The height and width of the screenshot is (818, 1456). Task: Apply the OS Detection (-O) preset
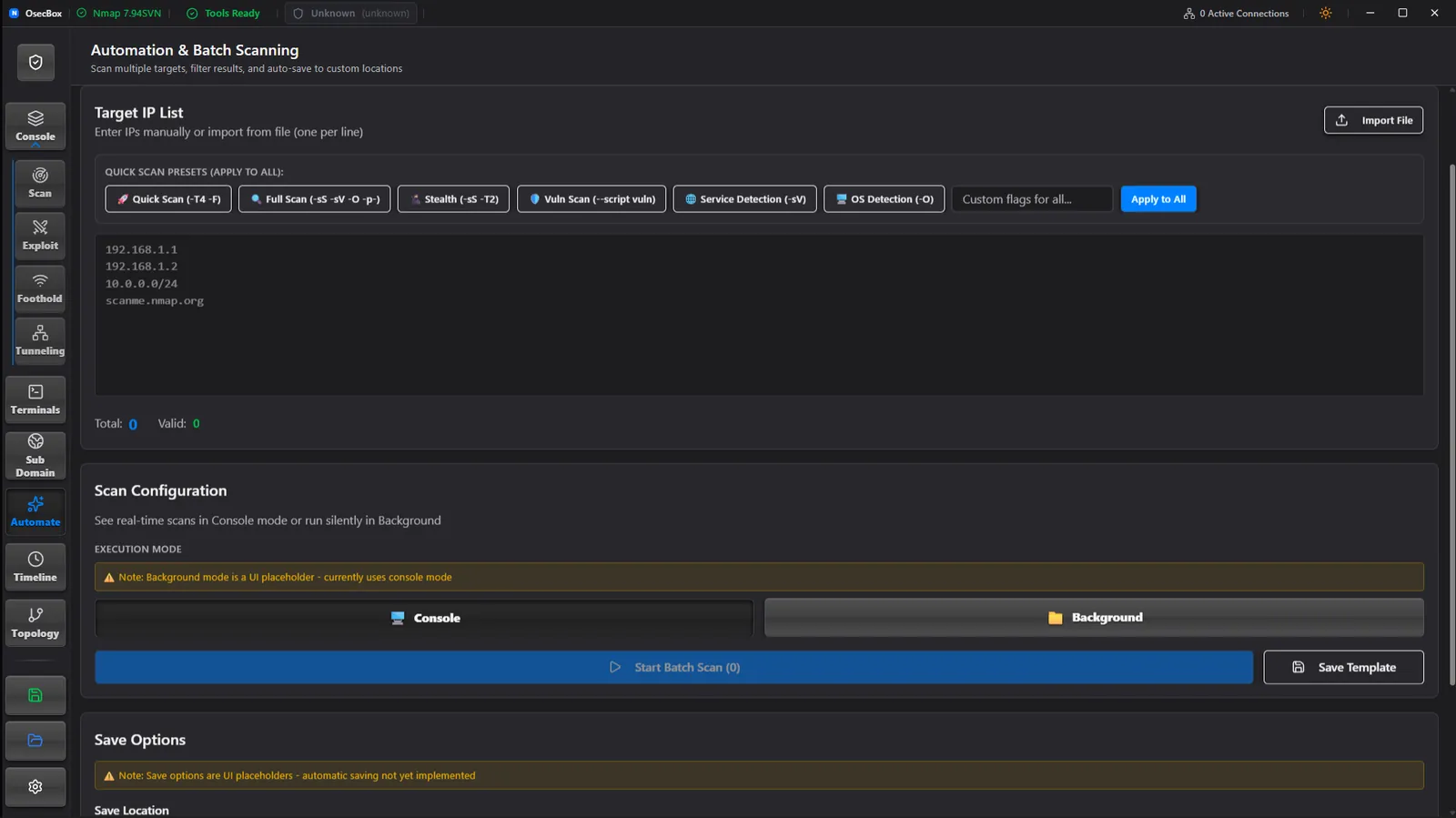(x=885, y=199)
